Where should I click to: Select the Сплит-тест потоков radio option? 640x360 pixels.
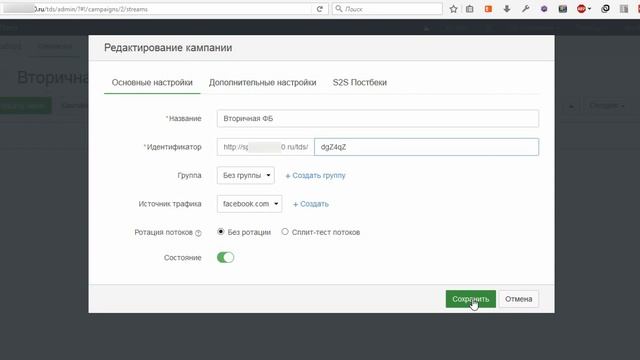pos(285,232)
